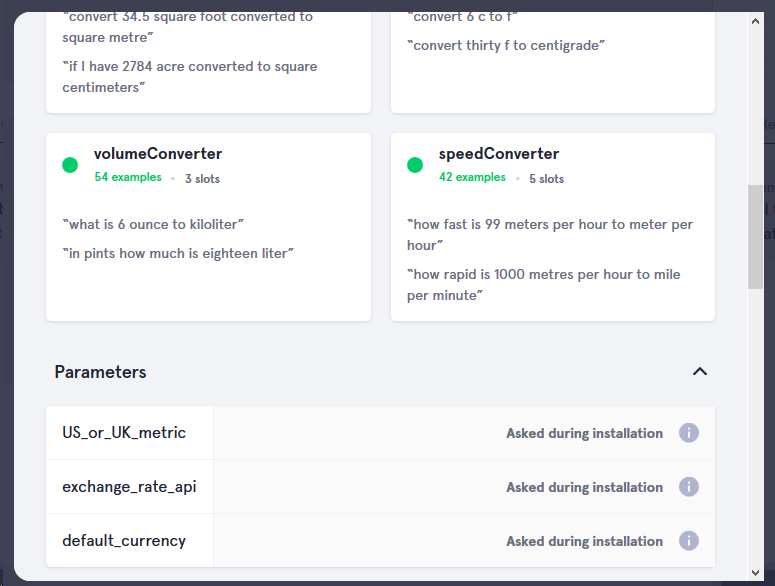Screen dimensions: 775x586
Task: Click the Parameters section heading
Action: (x=100, y=372)
